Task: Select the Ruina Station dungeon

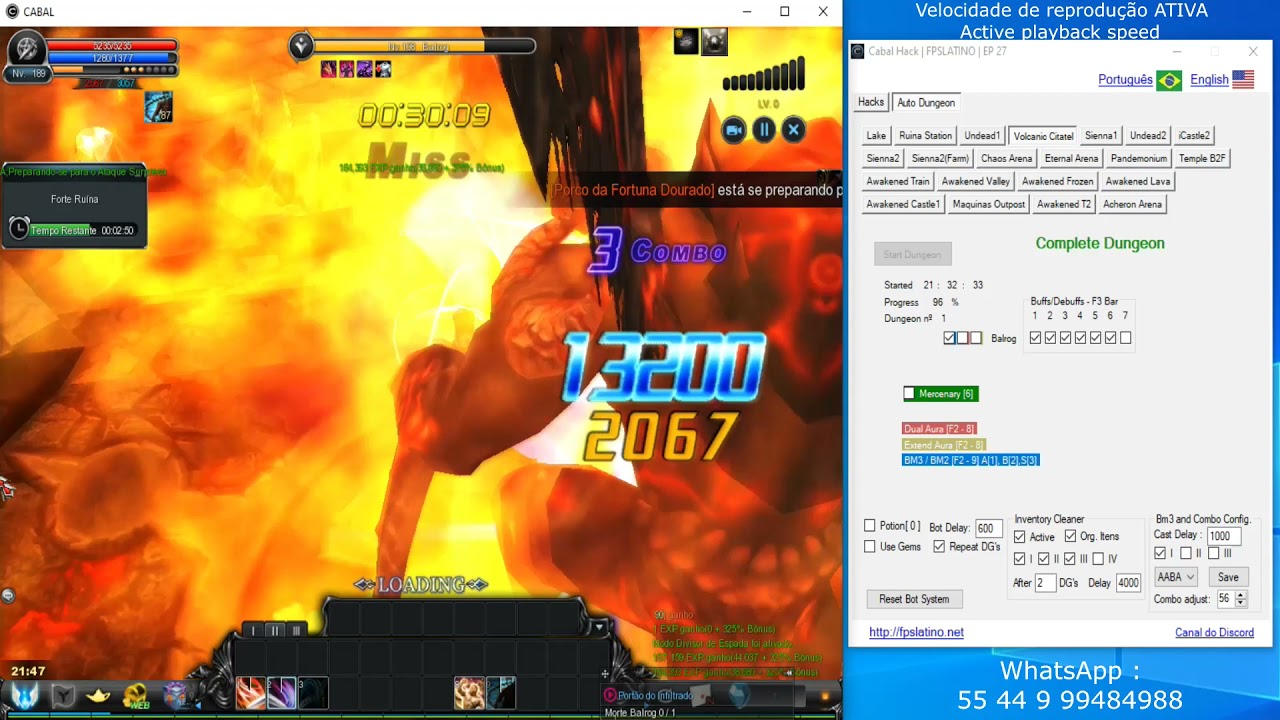Action: click(925, 135)
